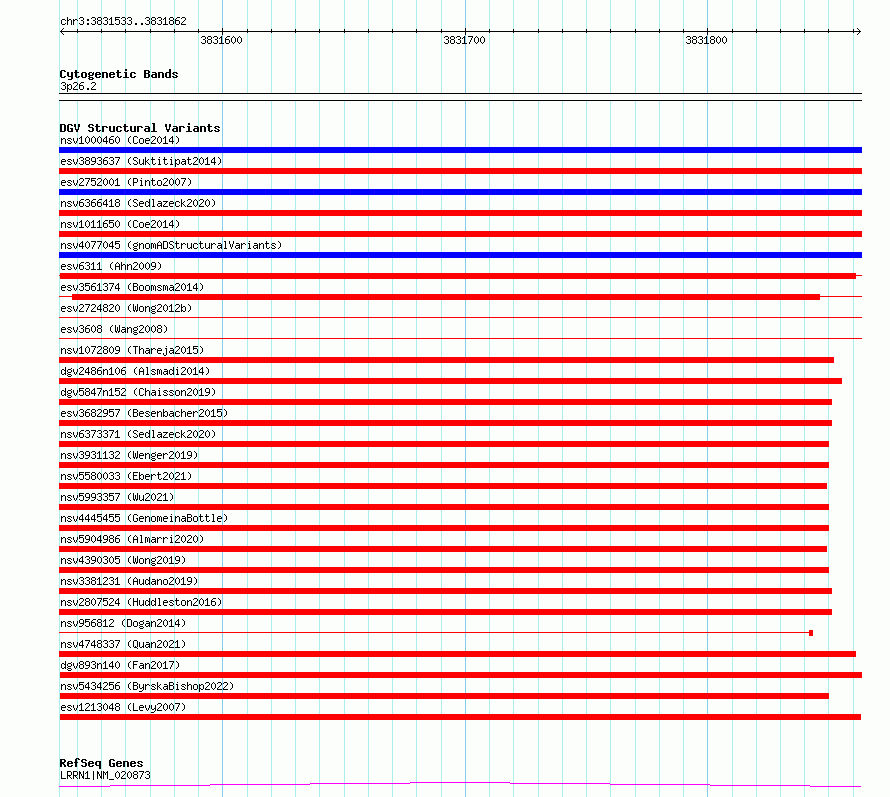The height and width of the screenshot is (797, 890).
Task: Click the blue nsv4077045 variant bar
Action: click(460, 255)
